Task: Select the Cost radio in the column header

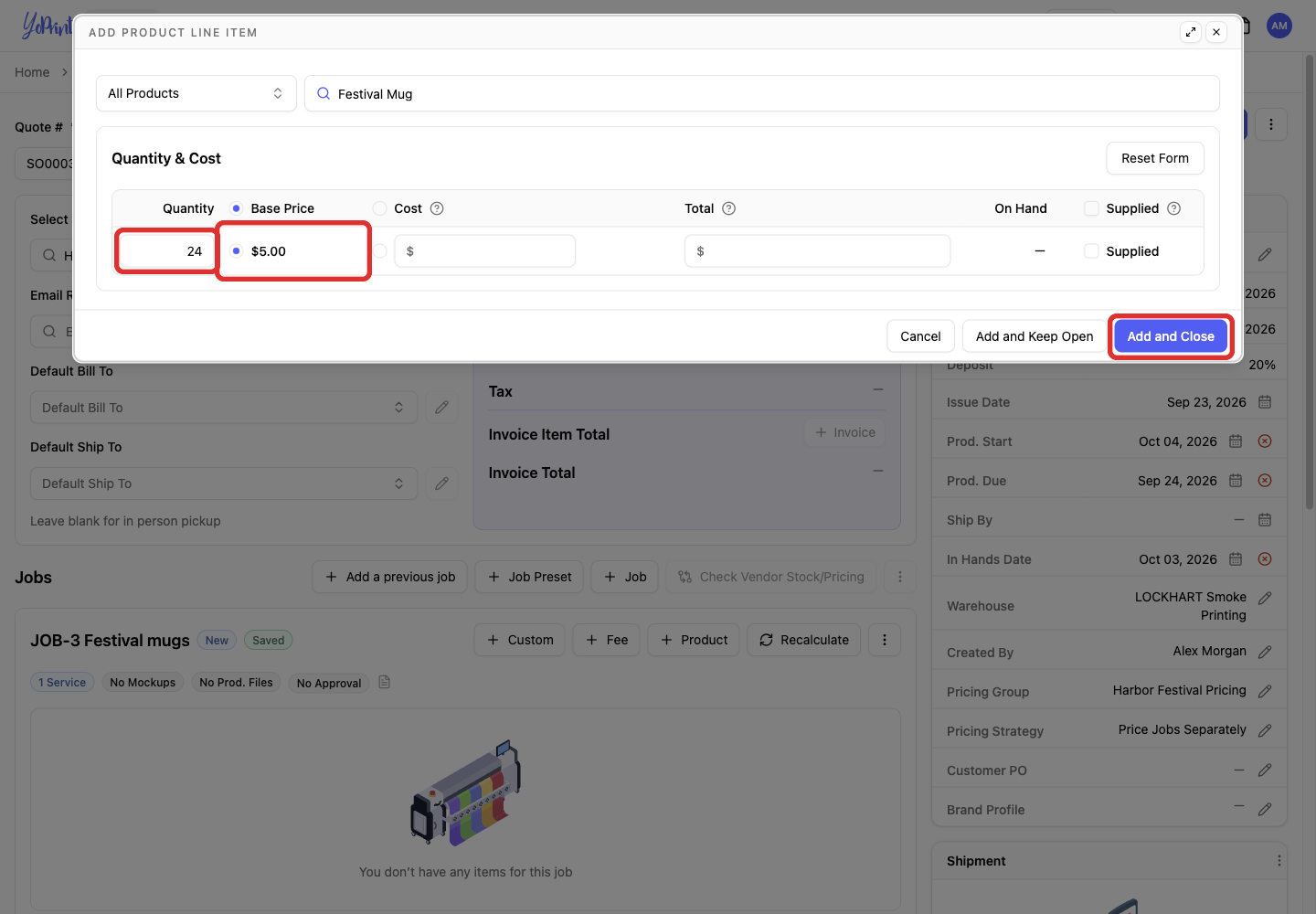Action: 379,208
